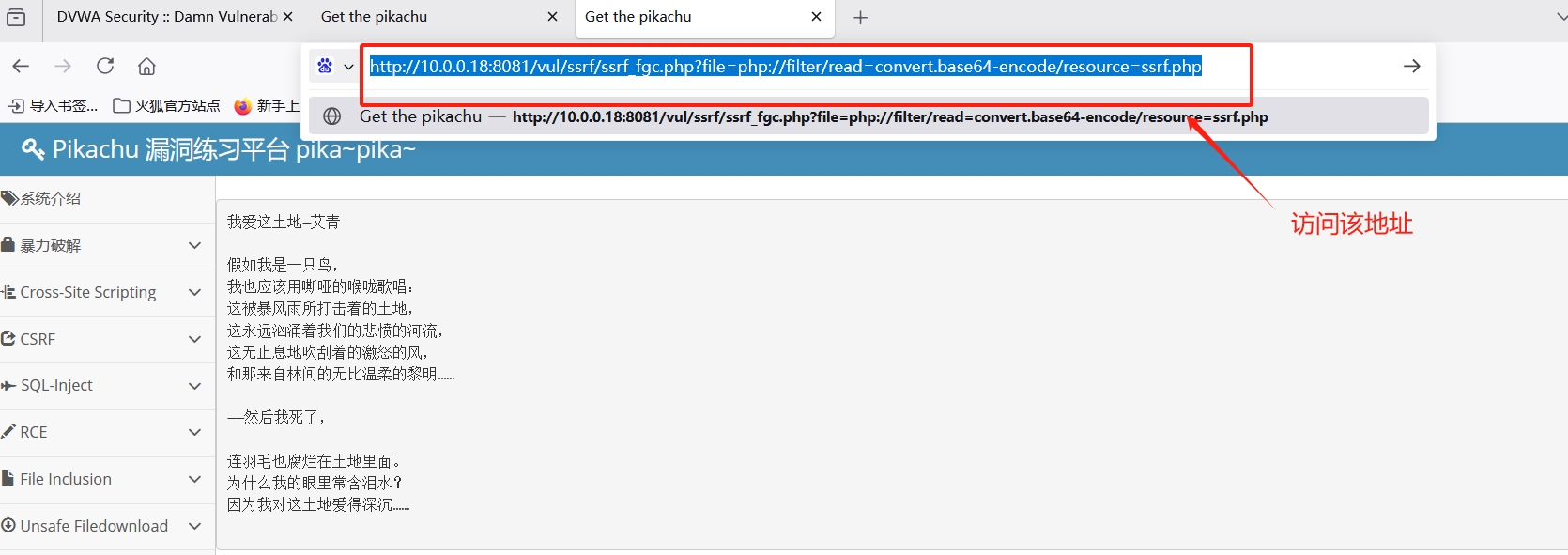
Task: Select the Get the pikachu URL suggestion
Action: (869, 116)
